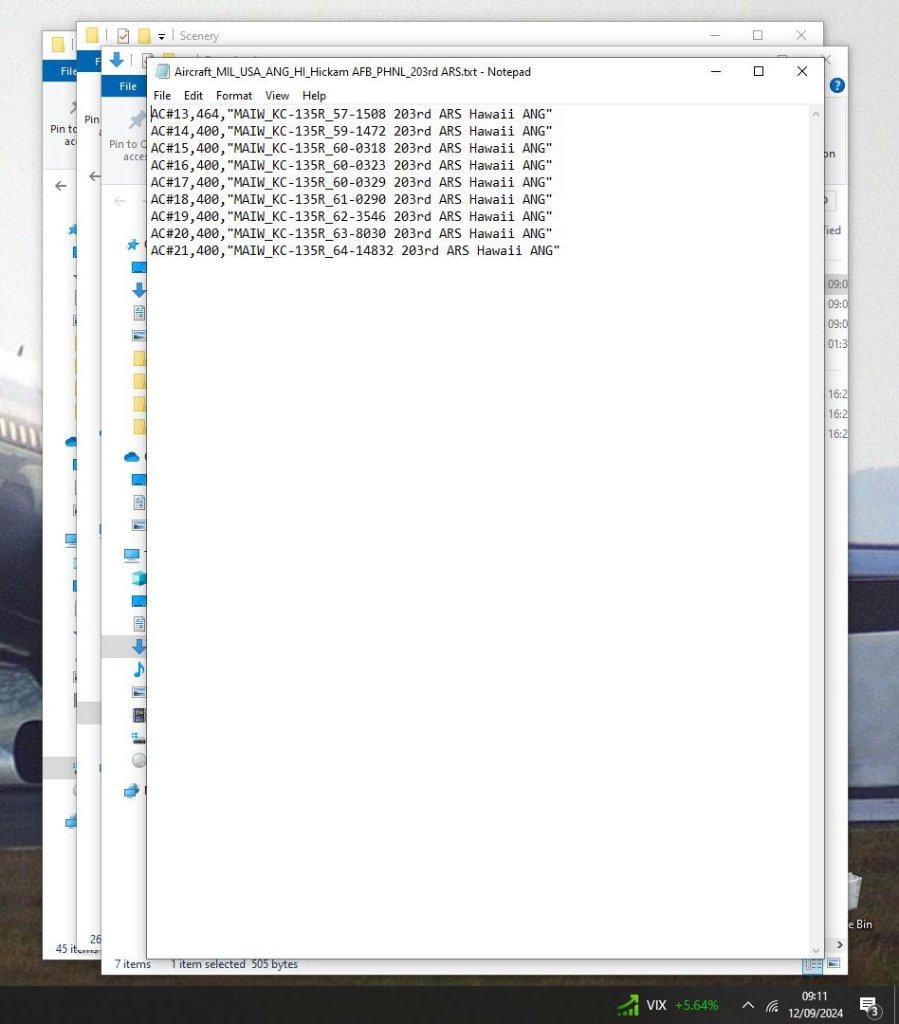Click the Explorer horizontal scrollbar right arrow
This screenshot has width=899, height=1024.
point(840,944)
